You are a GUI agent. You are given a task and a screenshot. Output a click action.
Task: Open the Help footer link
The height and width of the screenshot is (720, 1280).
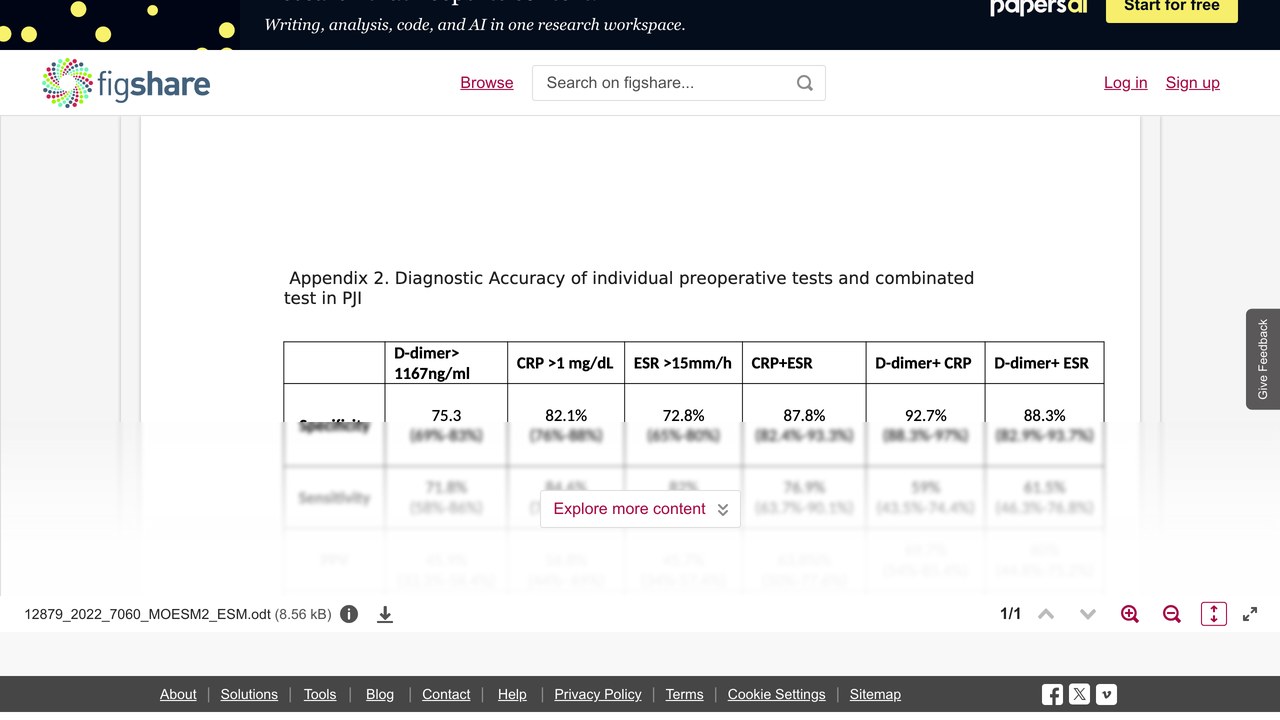pyautogui.click(x=512, y=694)
